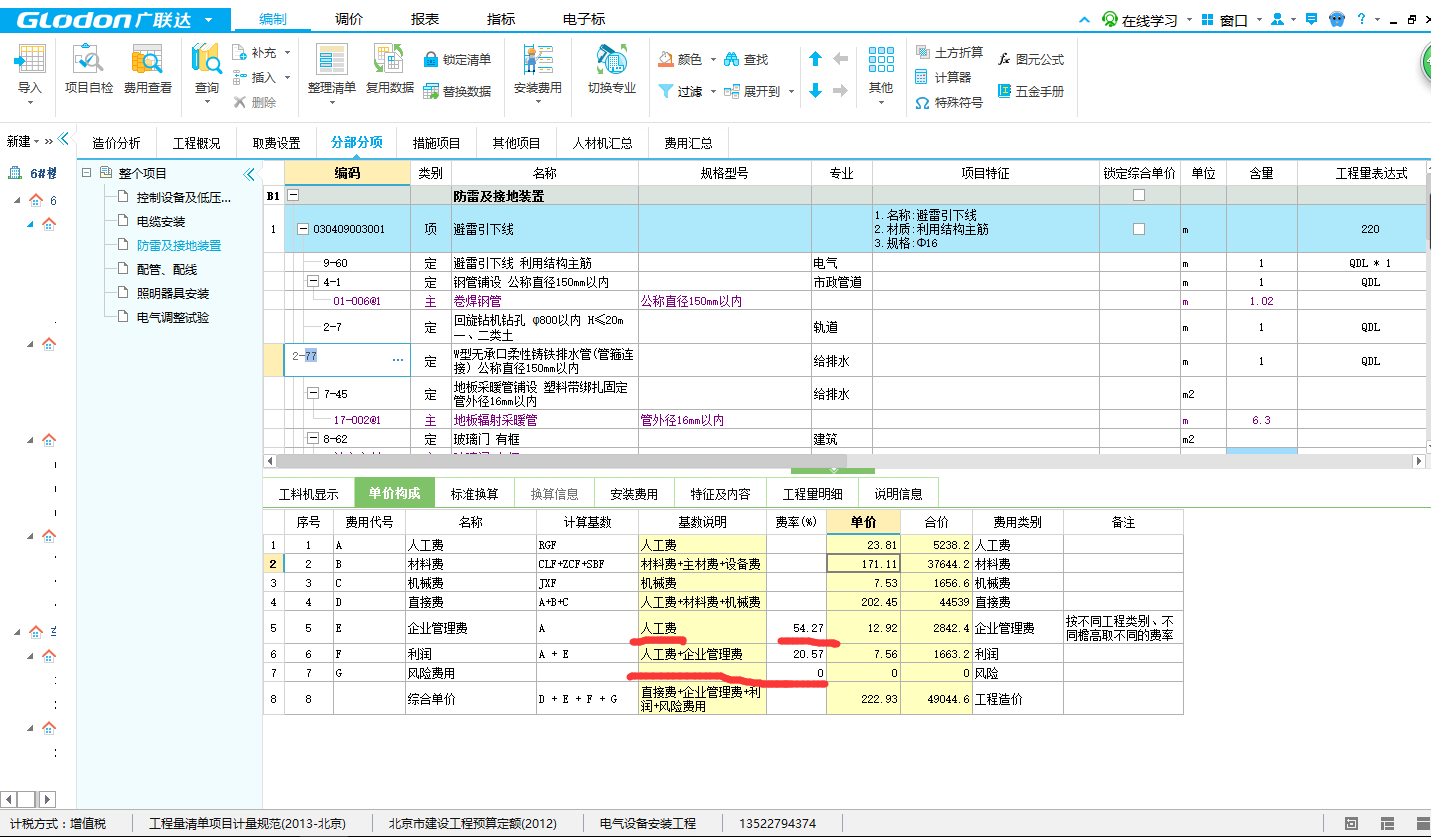
Task: Switch to the 电子标 ribbon tab
Action: point(584,19)
